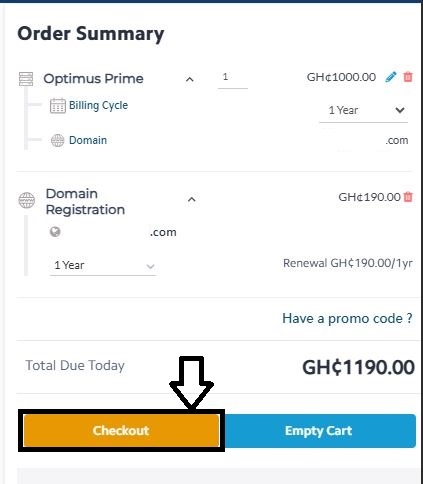
Task: Click the Billing Cycle label
Action: (x=98, y=105)
